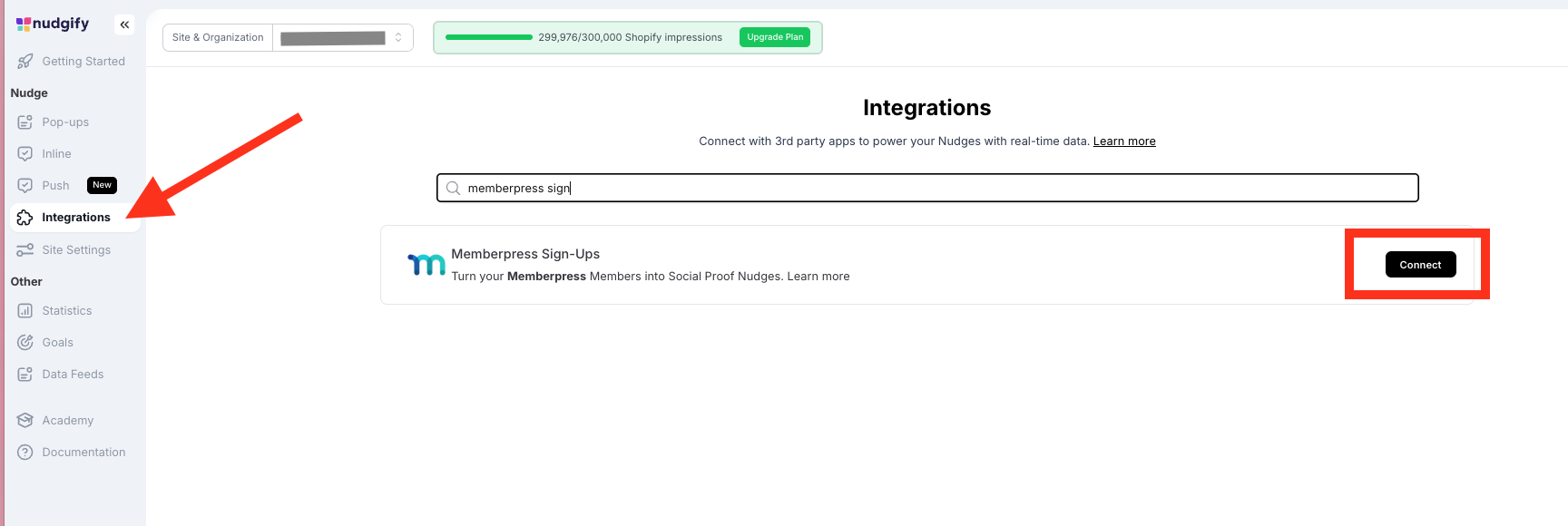Open Academy graduation cap icon
Image resolution: width=1568 pixels, height=526 pixels.
(x=25, y=421)
